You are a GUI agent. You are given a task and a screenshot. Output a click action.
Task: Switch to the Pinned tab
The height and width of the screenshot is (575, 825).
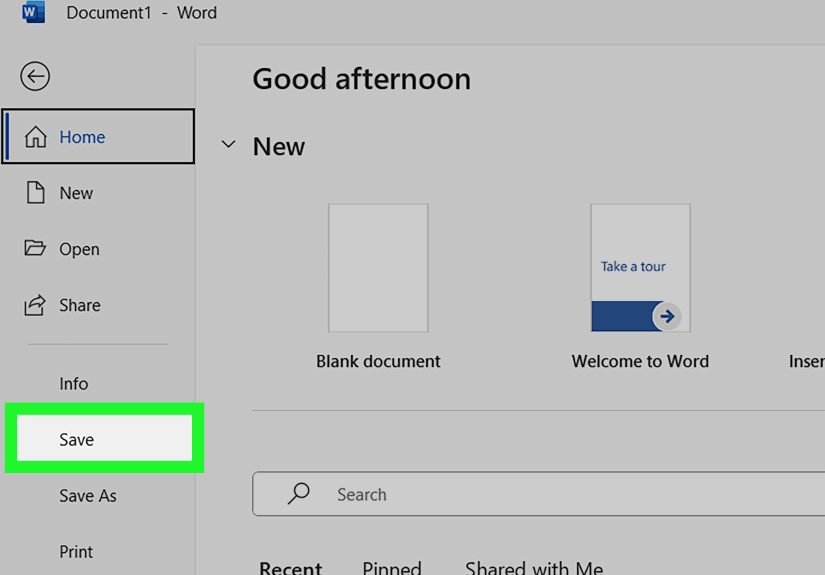[x=392, y=568]
